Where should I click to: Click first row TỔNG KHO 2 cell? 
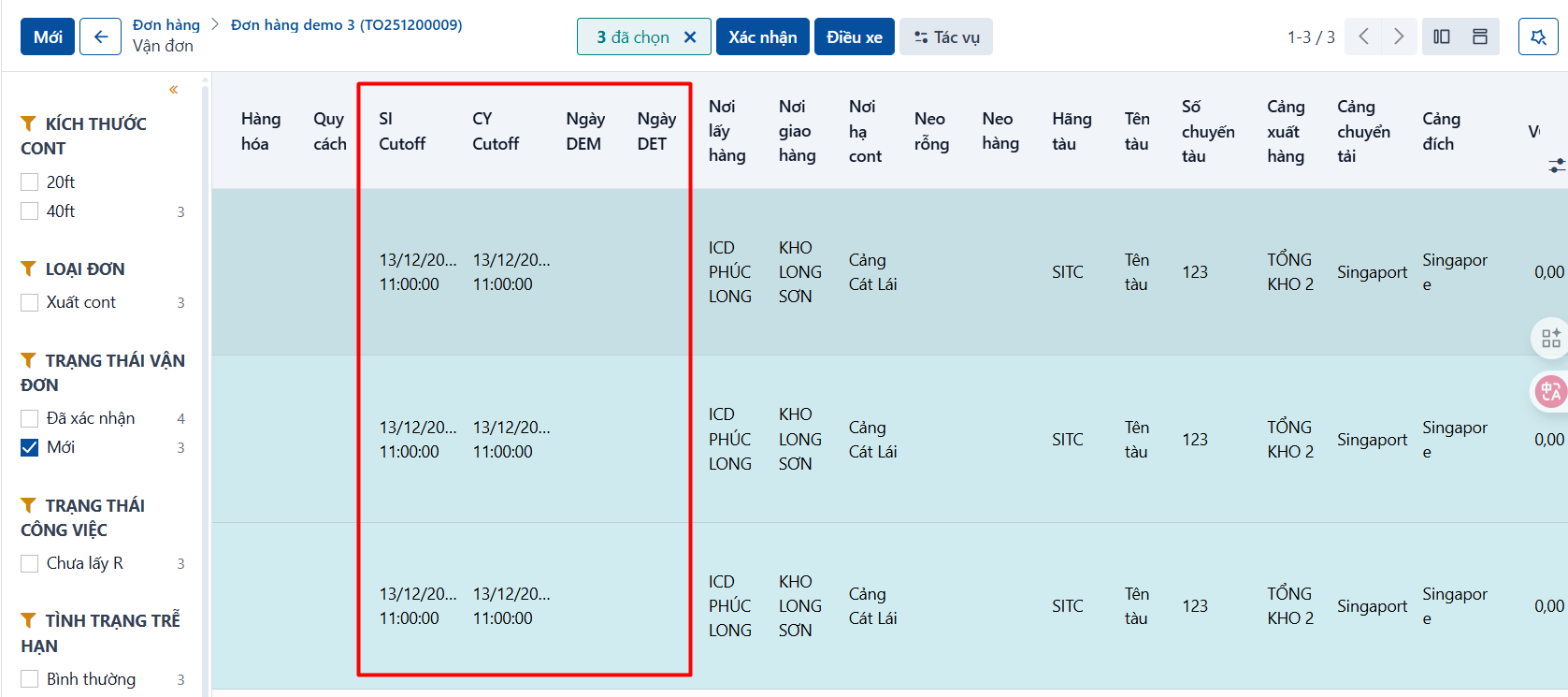pos(1290,272)
